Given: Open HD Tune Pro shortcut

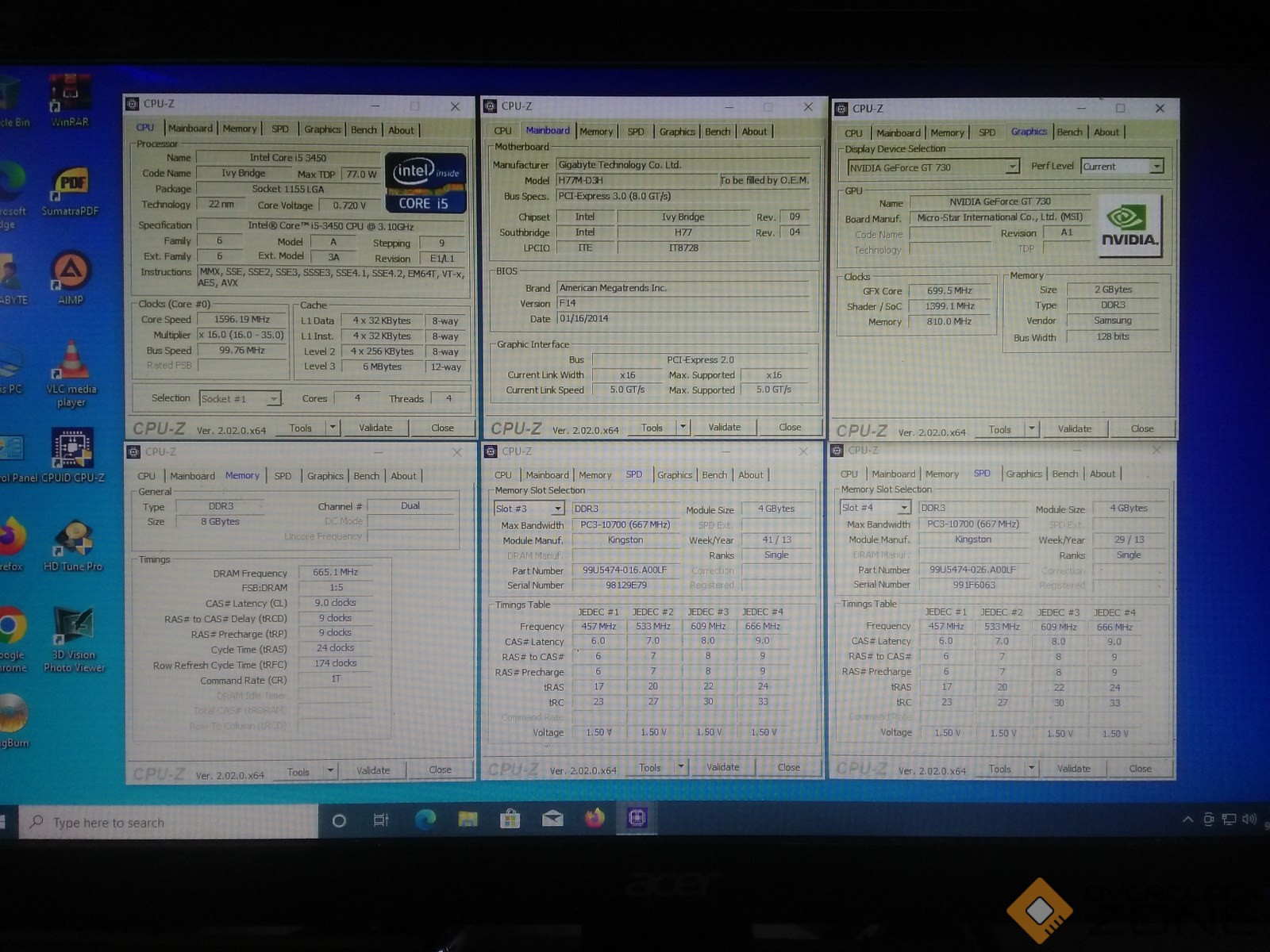Looking at the screenshot, I should 72,545.
